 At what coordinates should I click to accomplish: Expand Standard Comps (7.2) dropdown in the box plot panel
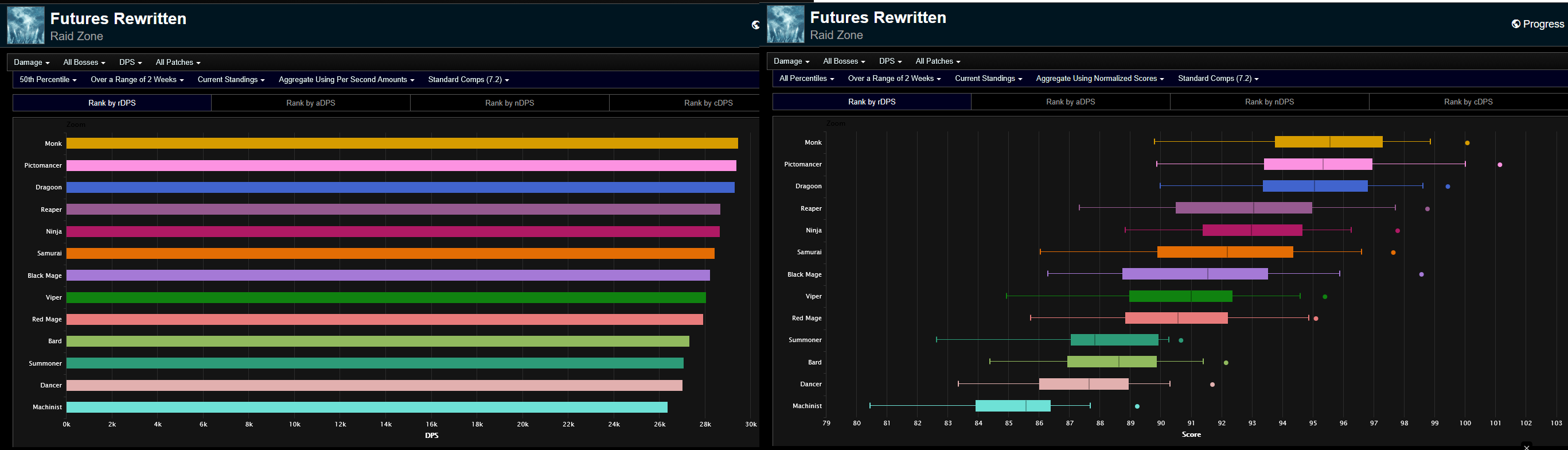tap(1219, 79)
